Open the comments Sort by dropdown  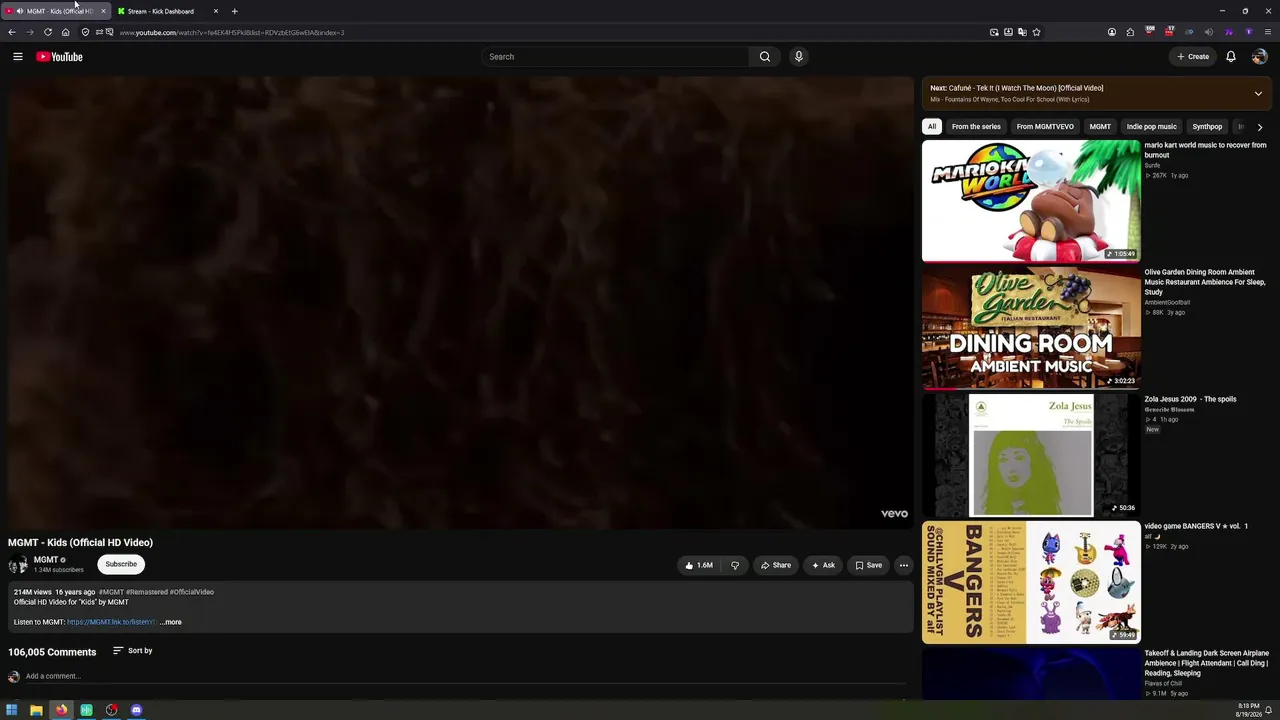[132, 651]
